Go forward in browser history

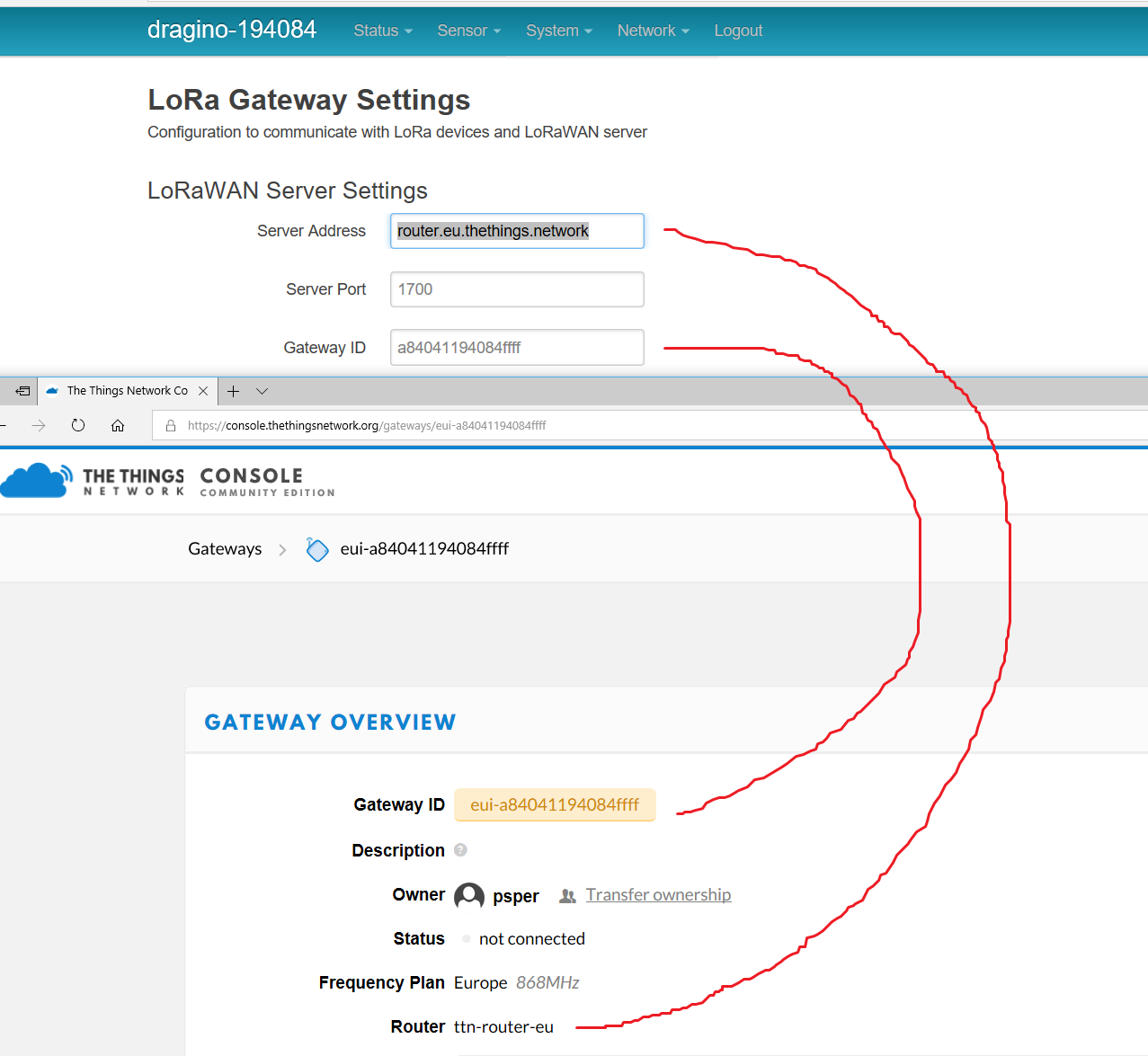click(39, 425)
